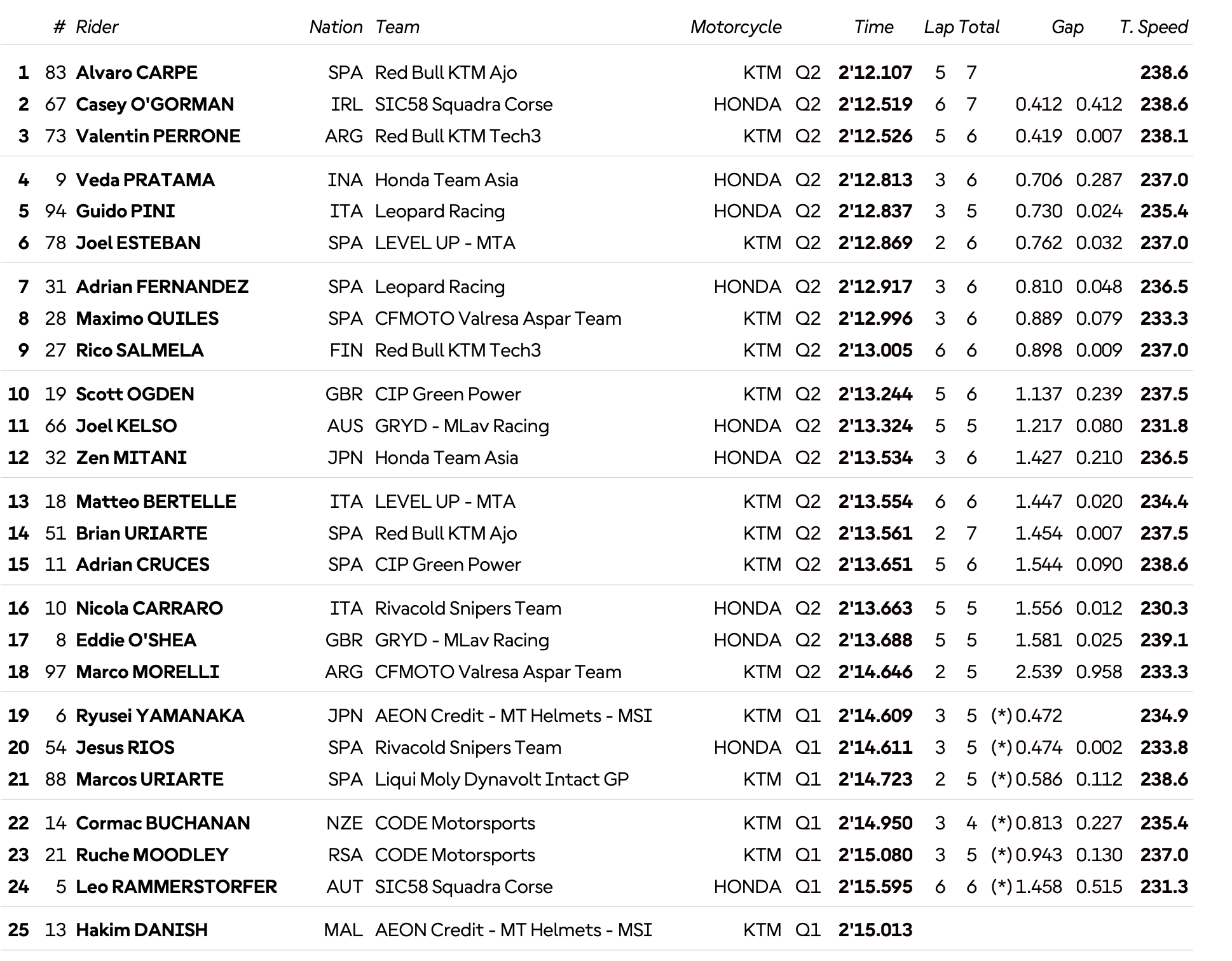
Task: Select Hakim DANISH in last row
Action: click(142, 930)
